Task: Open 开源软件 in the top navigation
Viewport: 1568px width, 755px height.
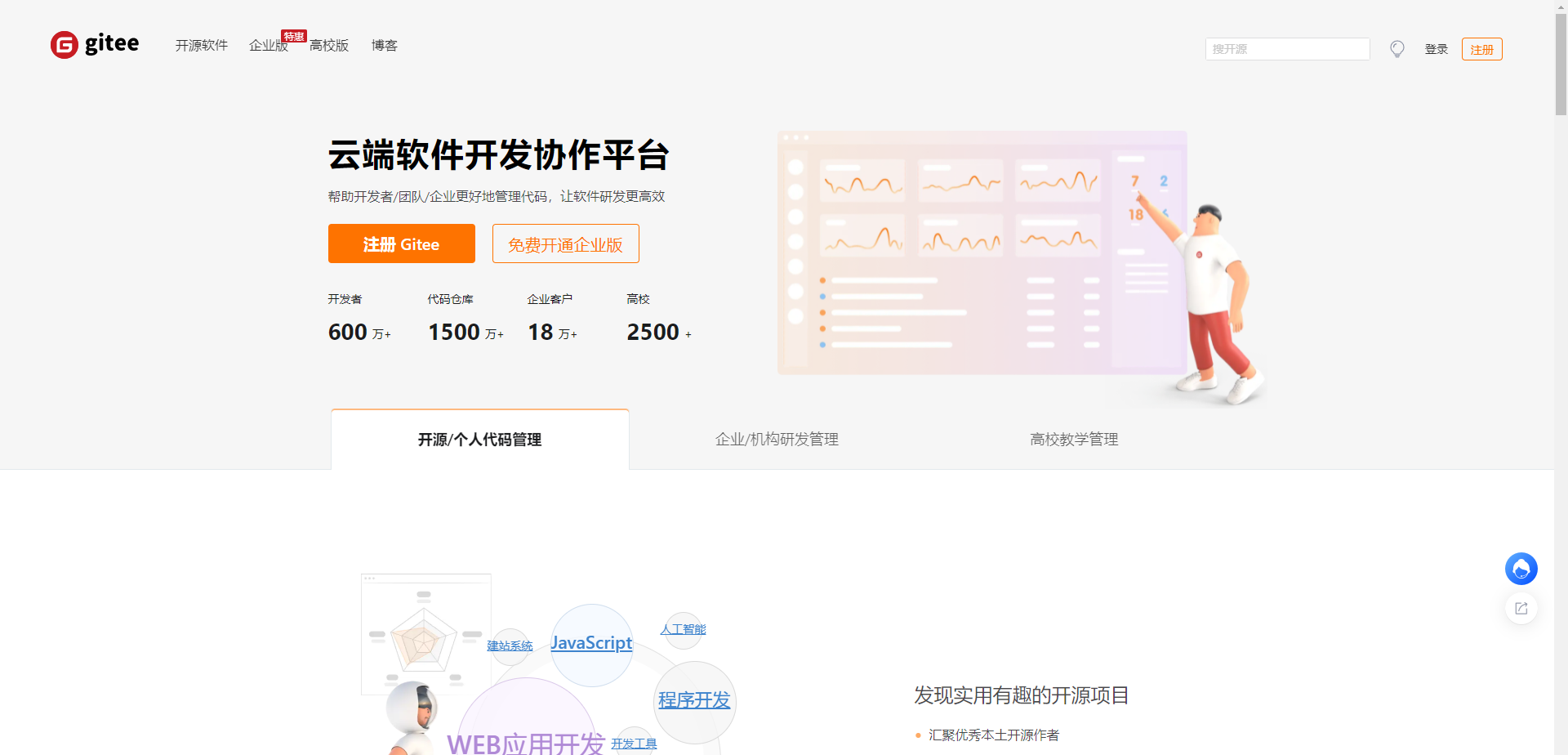Action: tap(201, 46)
